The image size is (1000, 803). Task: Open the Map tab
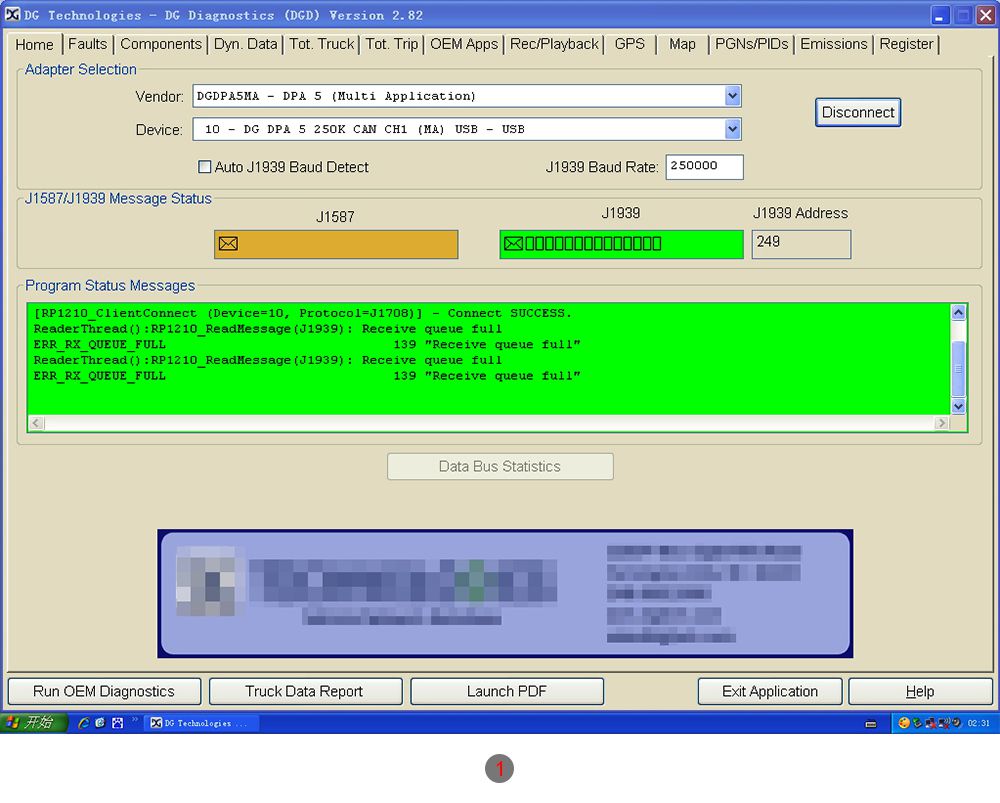pos(682,44)
